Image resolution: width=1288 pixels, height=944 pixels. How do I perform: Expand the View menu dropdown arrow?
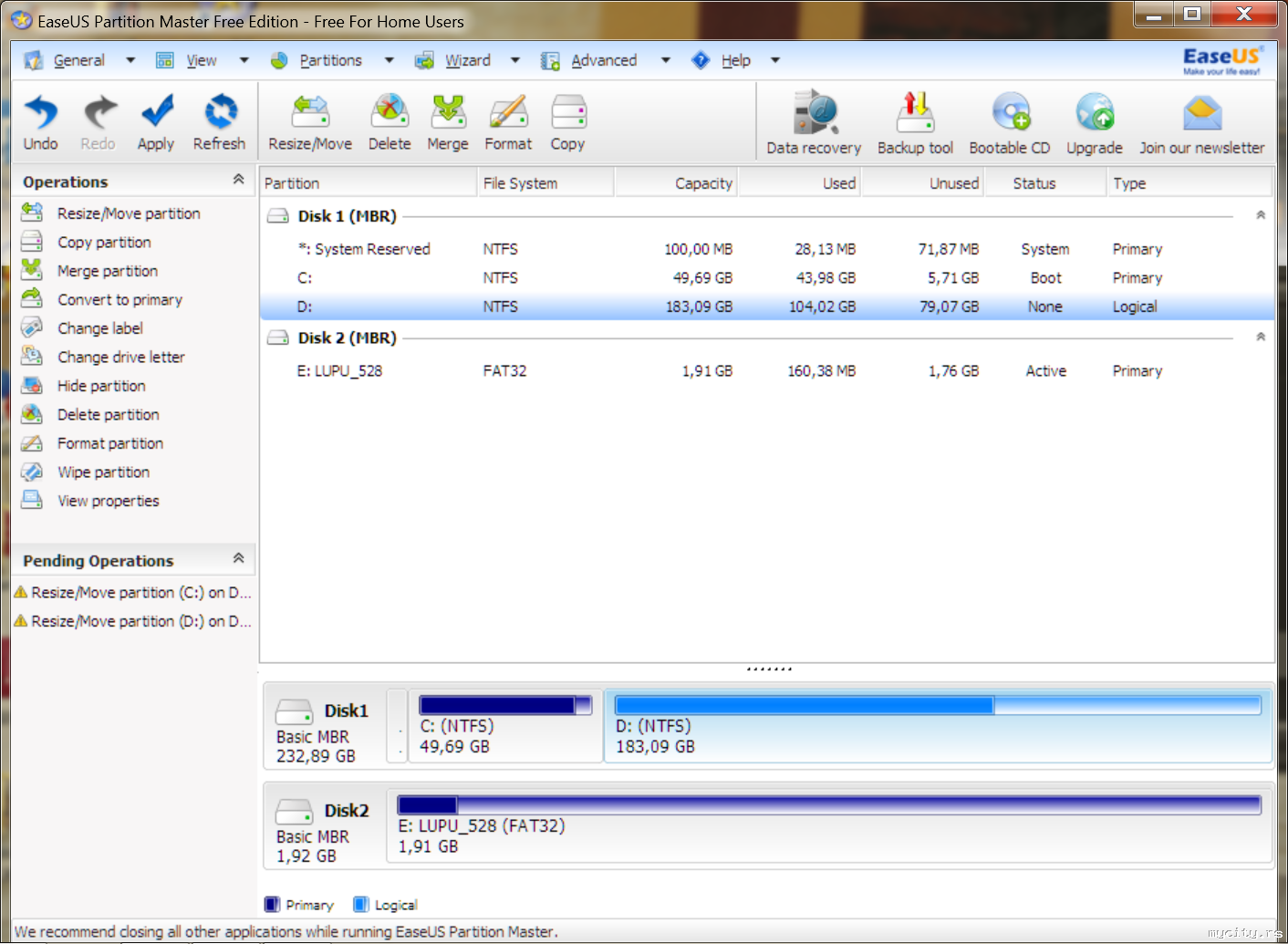(x=244, y=60)
